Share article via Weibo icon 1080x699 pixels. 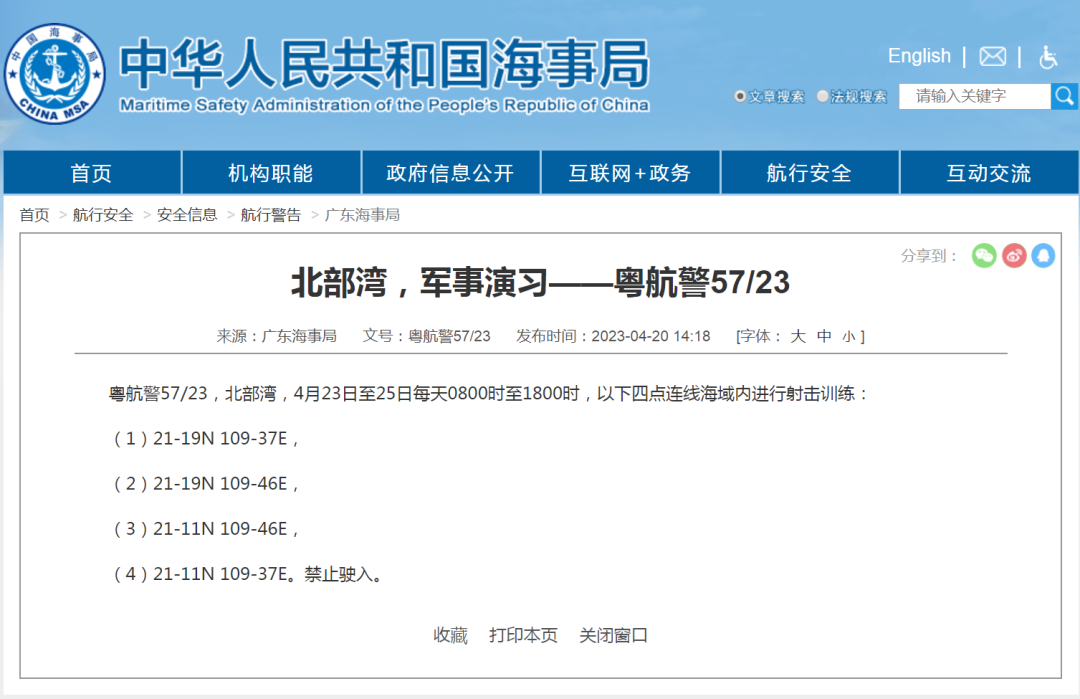[x=1014, y=256]
